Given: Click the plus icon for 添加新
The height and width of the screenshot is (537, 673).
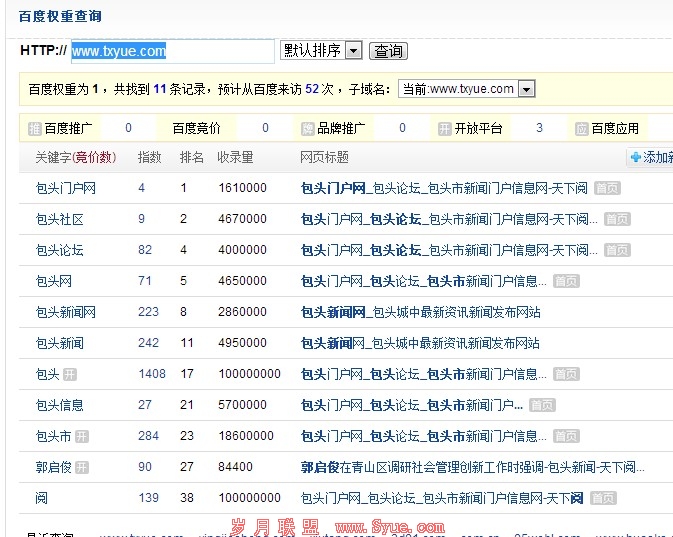Looking at the screenshot, I should click(x=636, y=158).
